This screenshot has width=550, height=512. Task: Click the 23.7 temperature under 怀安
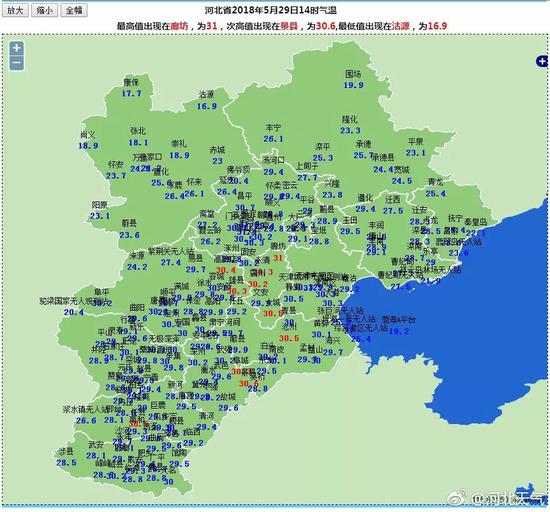tap(116, 176)
